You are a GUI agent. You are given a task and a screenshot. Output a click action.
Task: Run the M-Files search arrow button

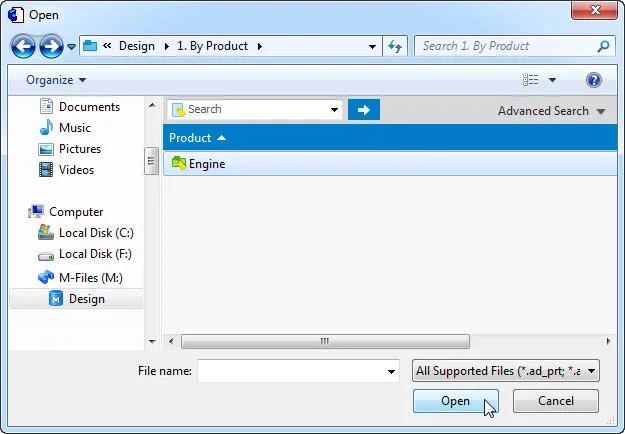(x=364, y=110)
